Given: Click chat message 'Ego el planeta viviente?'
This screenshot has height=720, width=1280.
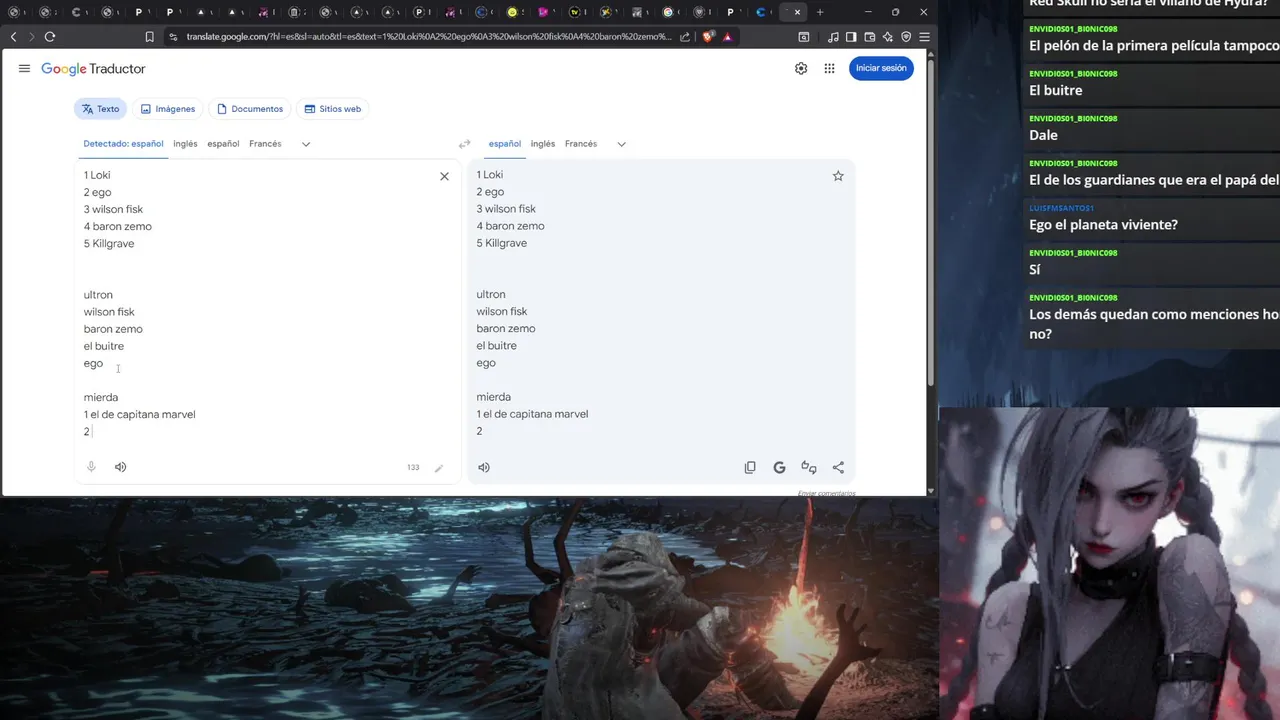Looking at the screenshot, I should [x=1103, y=225].
